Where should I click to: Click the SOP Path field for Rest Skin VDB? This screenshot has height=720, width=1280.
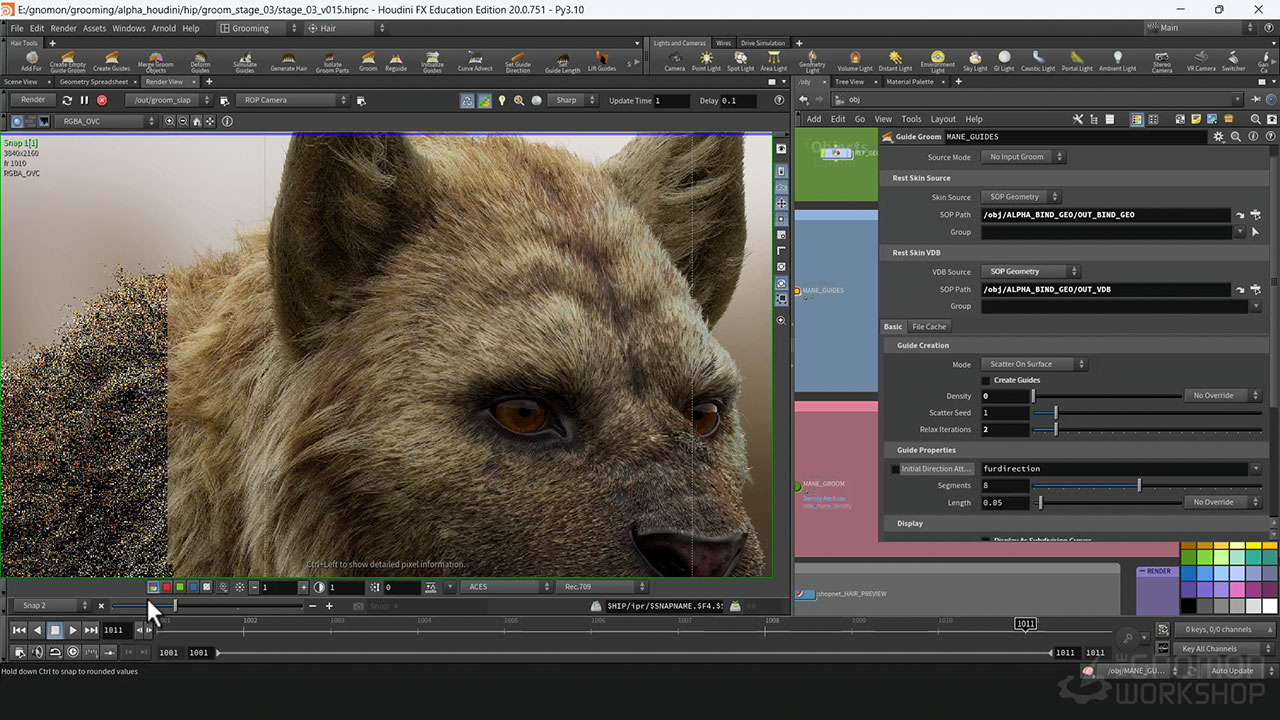pyautogui.click(x=1105, y=290)
